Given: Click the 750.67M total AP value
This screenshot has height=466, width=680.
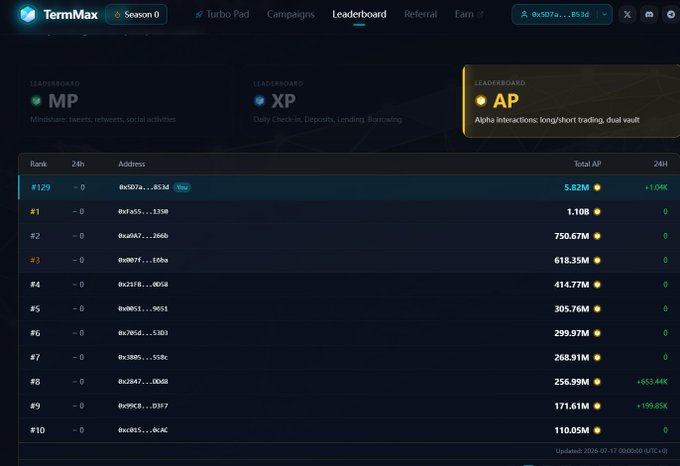Looking at the screenshot, I should (x=572, y=236).
